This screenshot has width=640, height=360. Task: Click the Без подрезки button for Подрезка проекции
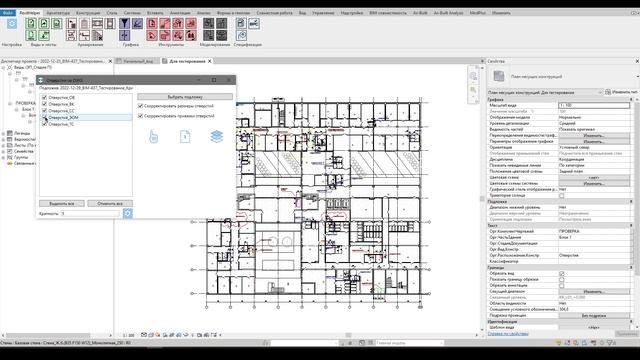(x=593, y=316)
